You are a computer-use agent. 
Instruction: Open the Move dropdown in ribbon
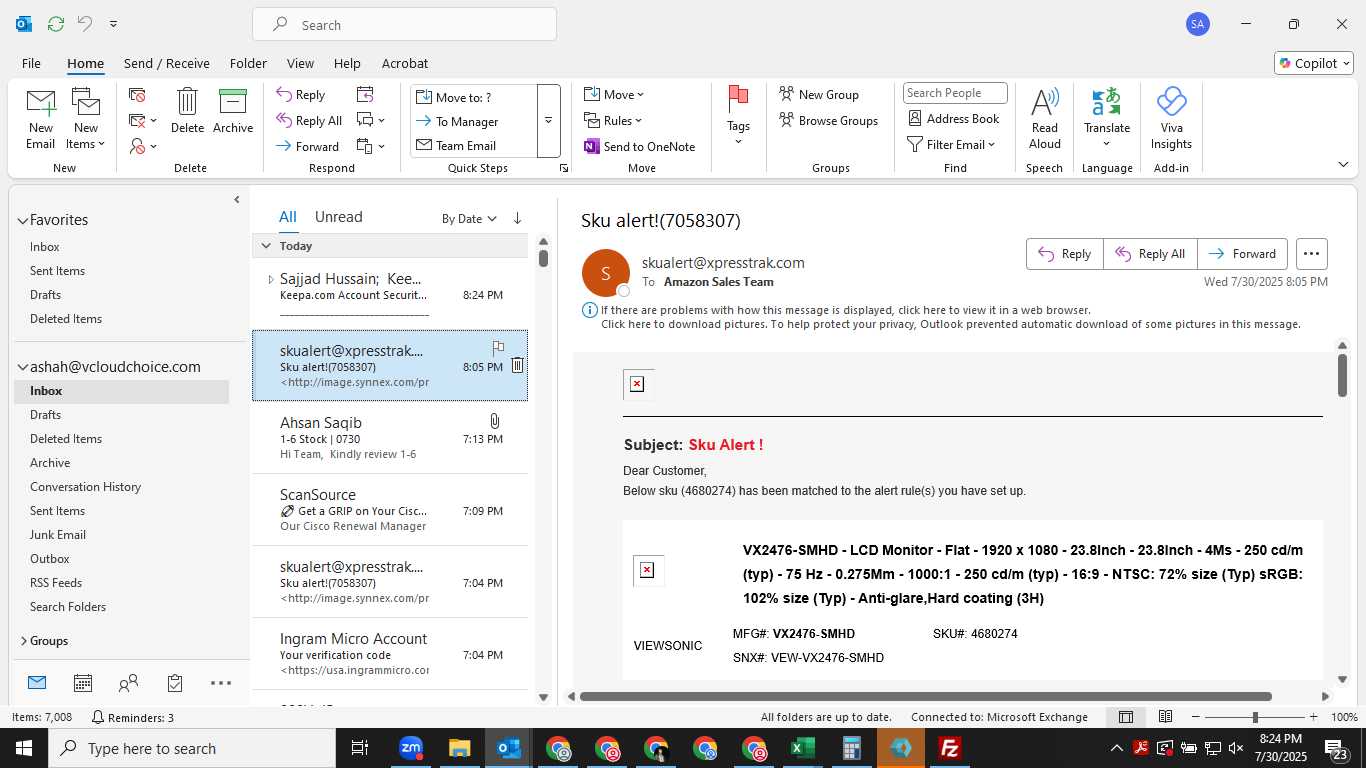click(614, 94)
